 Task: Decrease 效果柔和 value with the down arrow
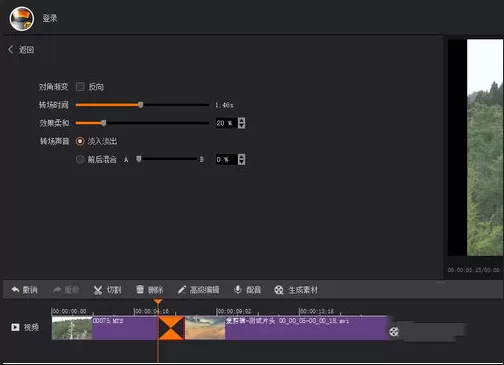242,126
